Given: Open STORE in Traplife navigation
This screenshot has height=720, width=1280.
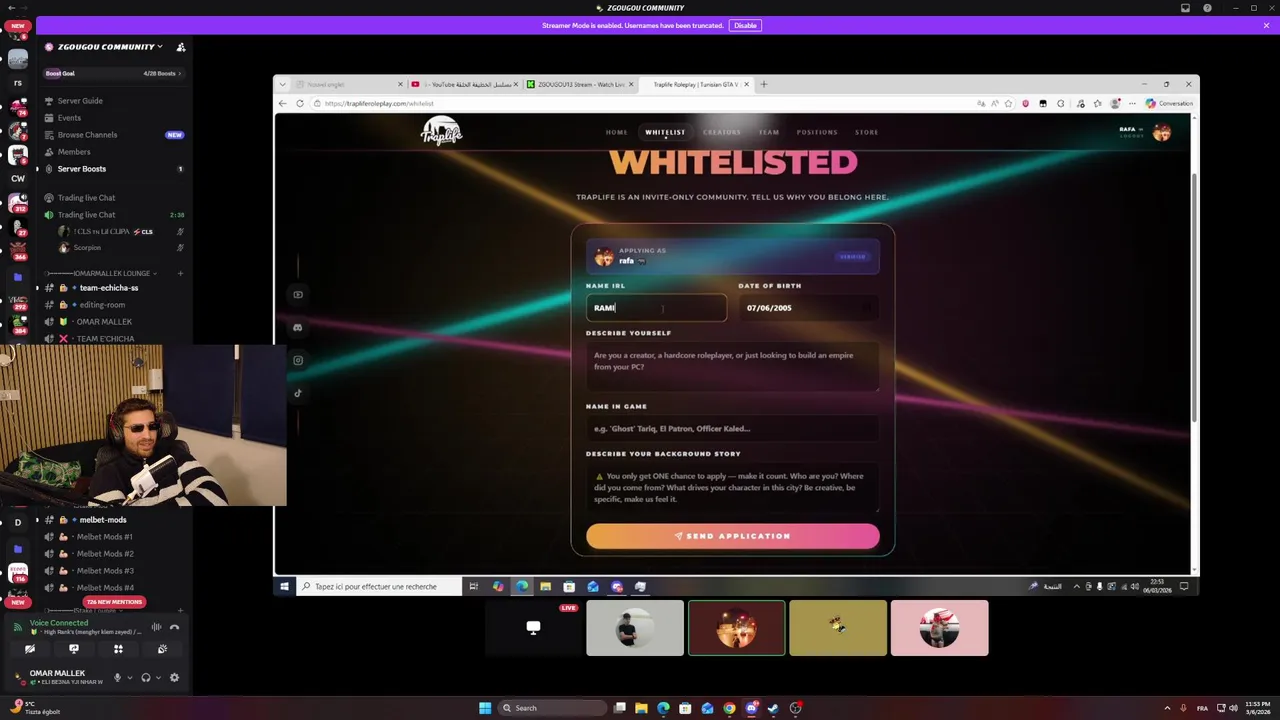Looking at the screenshot, I should pyautogui.click(x=866, y=132).
